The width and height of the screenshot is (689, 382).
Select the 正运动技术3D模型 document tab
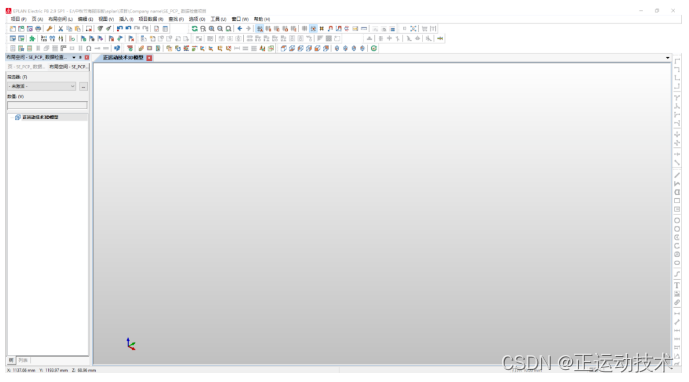pos(123,58)
